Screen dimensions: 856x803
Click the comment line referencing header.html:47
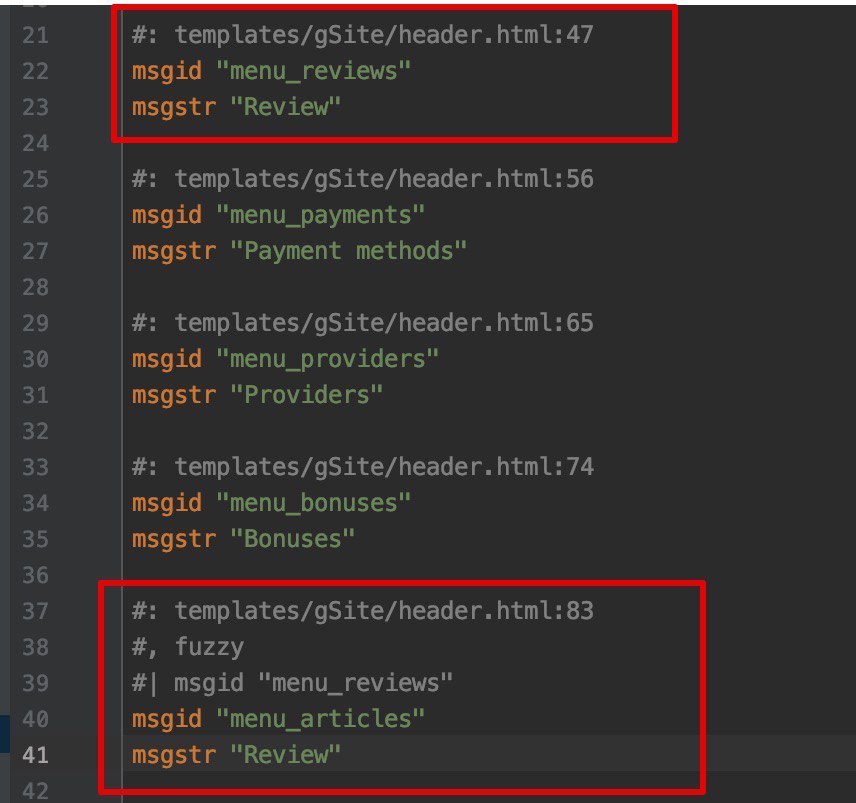pos(362,35)
